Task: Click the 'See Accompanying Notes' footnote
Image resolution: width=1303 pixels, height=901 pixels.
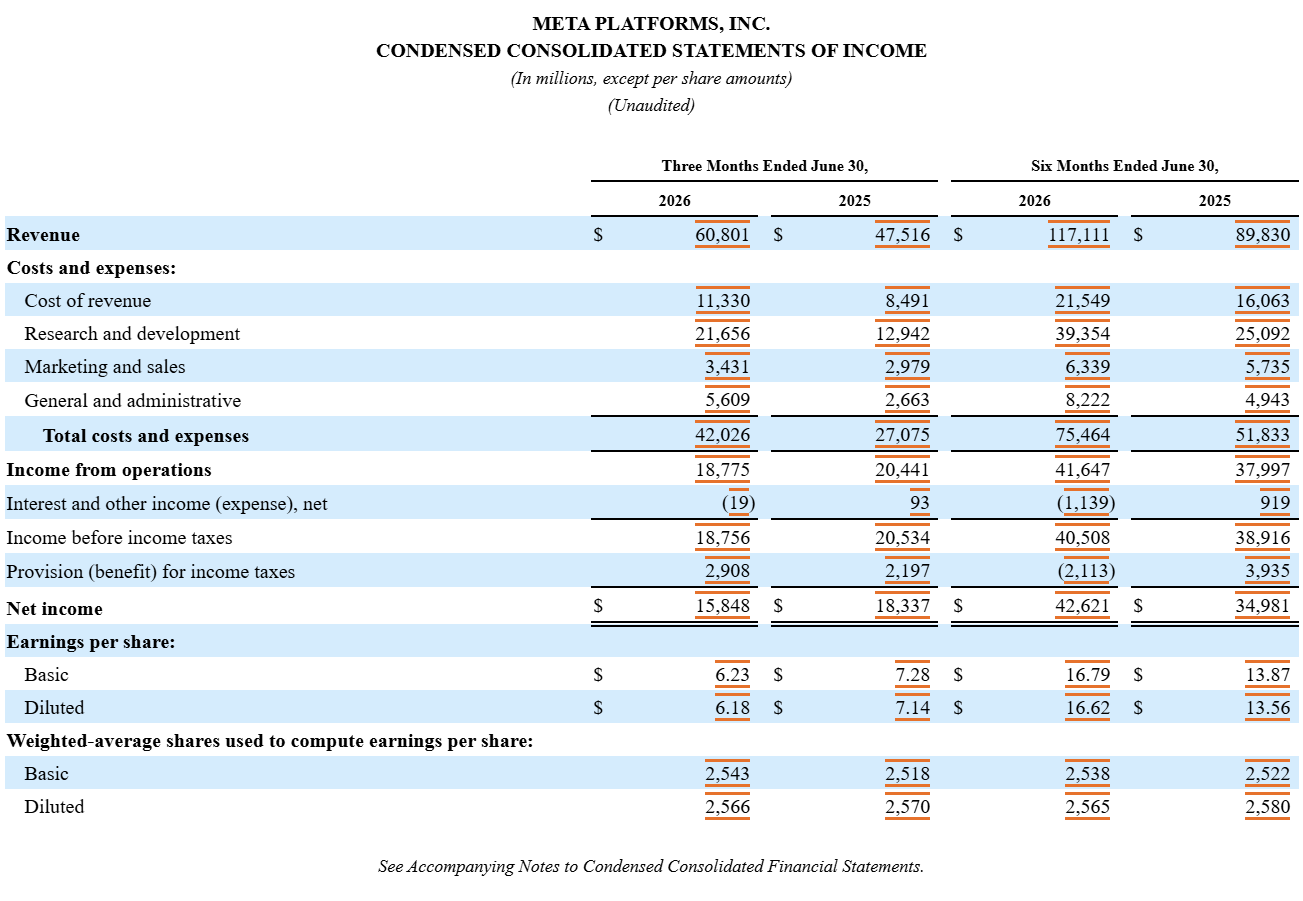Action: coord(651,866)
